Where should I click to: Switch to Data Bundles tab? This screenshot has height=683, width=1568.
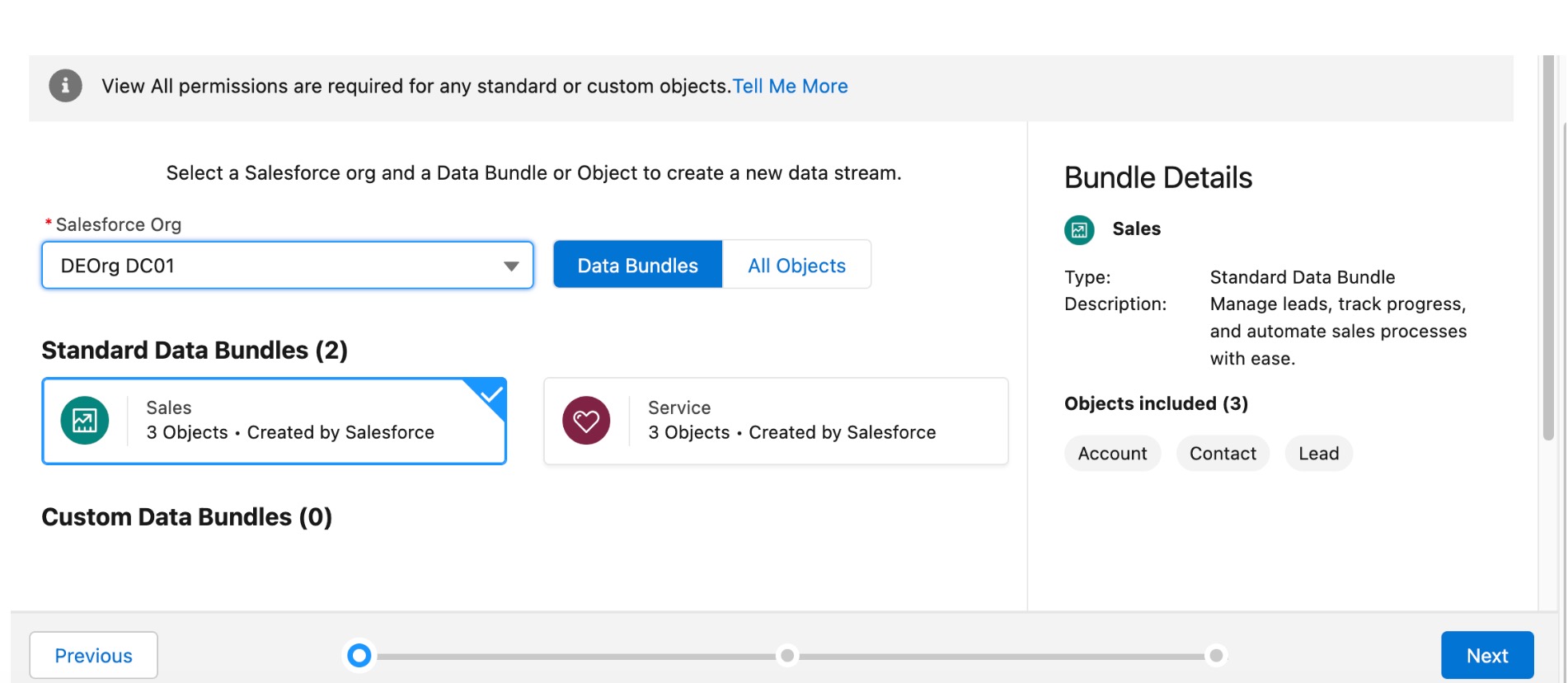coord(638,265)
